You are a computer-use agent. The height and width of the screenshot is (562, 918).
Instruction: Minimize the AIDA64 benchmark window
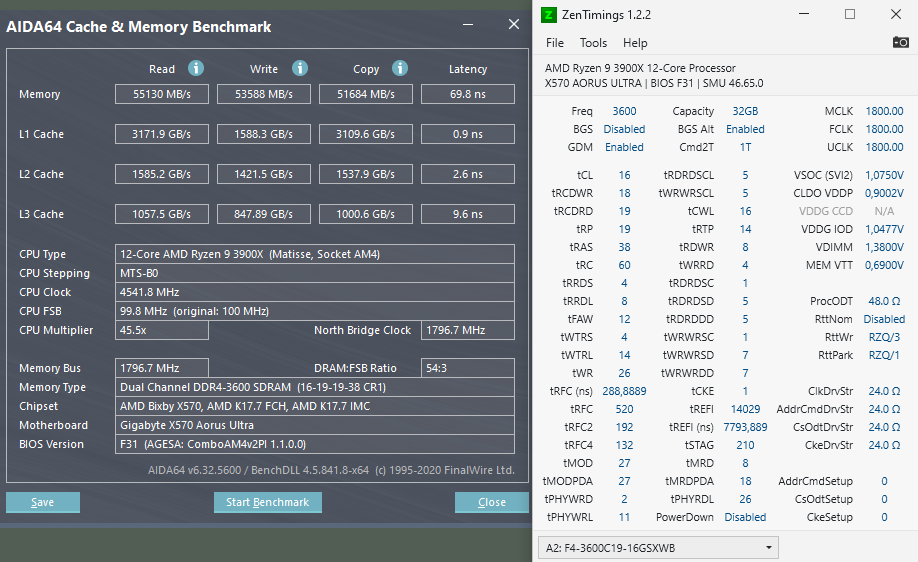pyautogui.click(x=468, y=25)
